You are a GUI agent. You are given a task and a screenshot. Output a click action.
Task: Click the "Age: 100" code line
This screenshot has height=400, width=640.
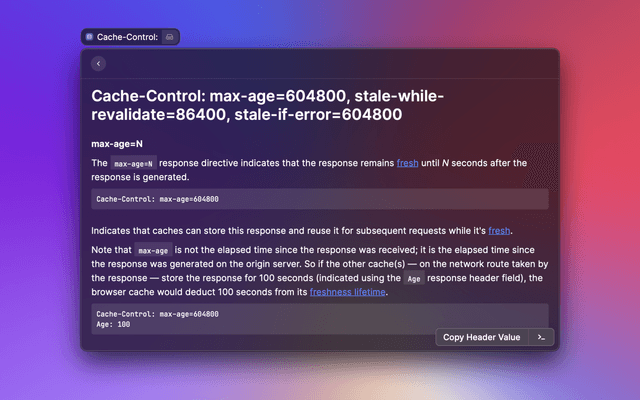[x=116, y=324]
